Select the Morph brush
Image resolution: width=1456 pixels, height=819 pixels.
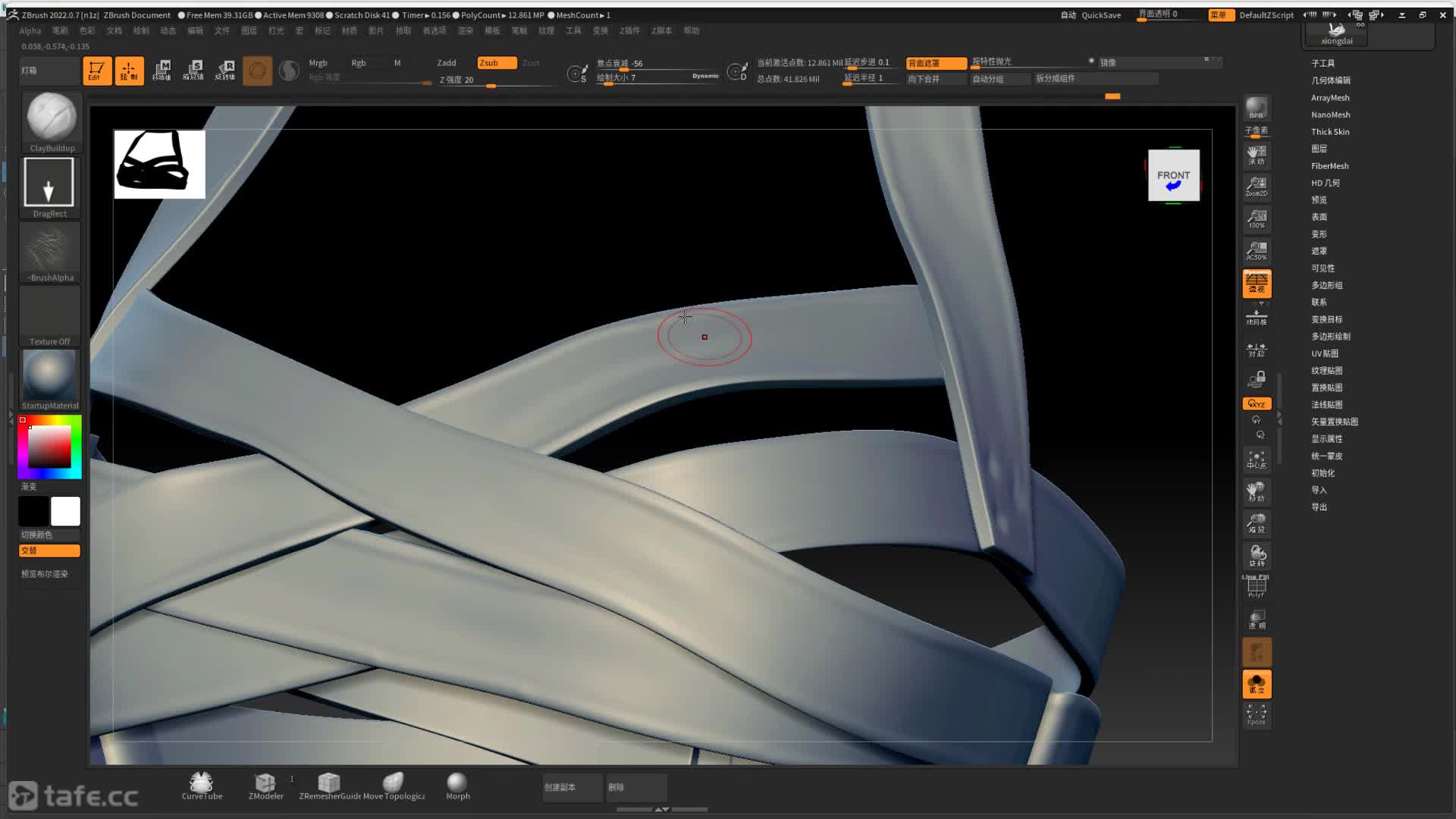457,786
